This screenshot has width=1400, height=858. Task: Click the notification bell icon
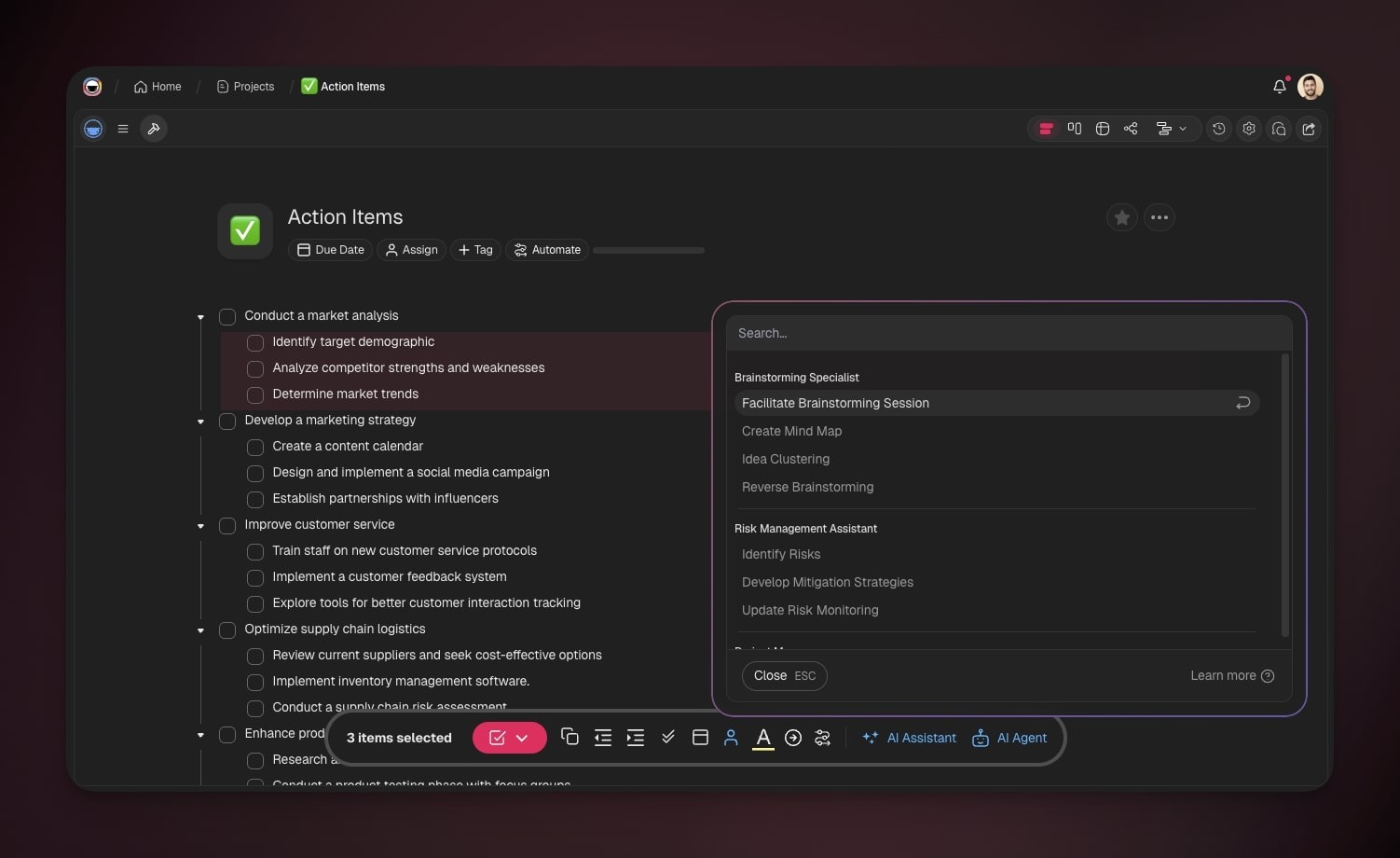tap(1279, 87)
